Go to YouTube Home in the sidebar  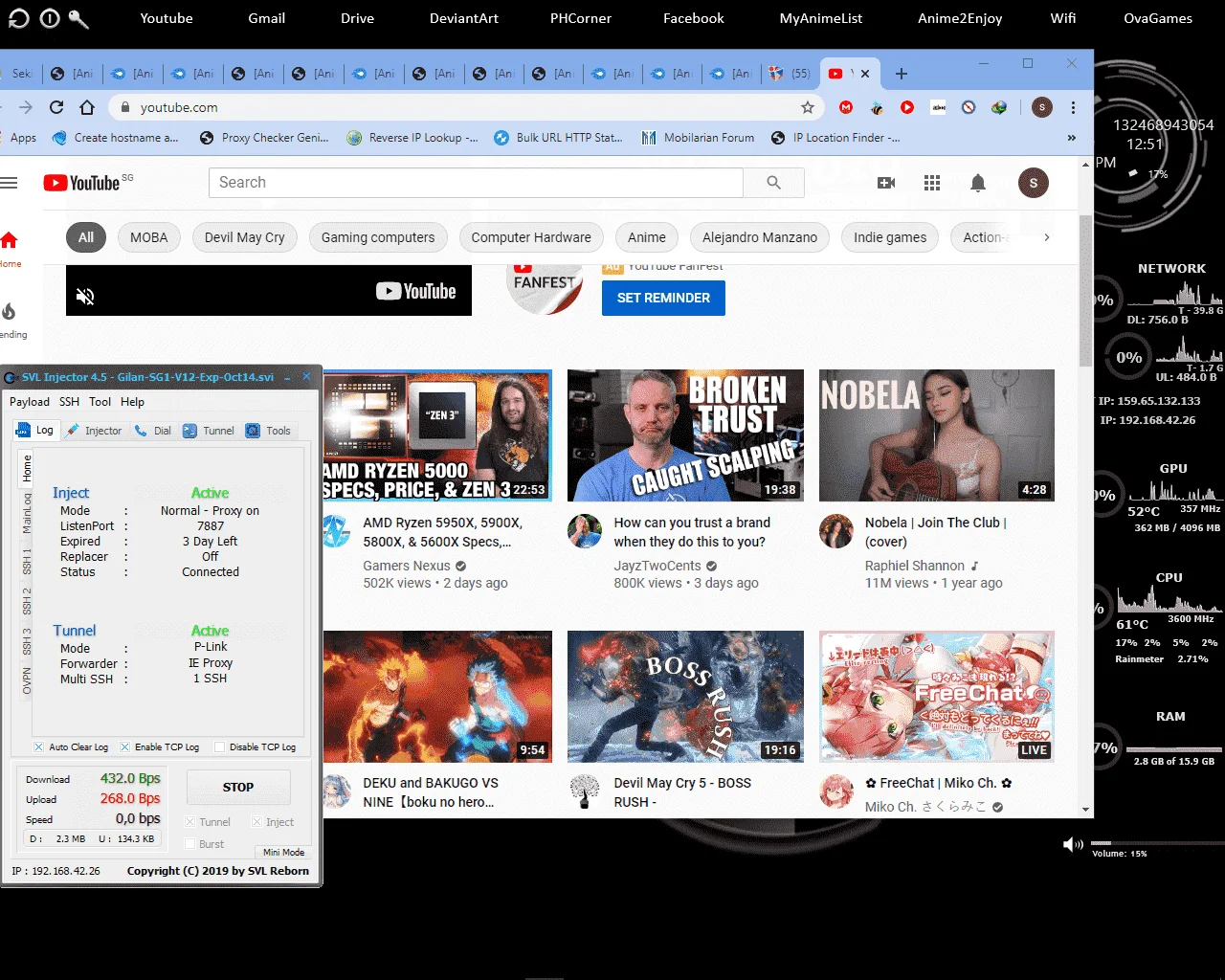10,248
